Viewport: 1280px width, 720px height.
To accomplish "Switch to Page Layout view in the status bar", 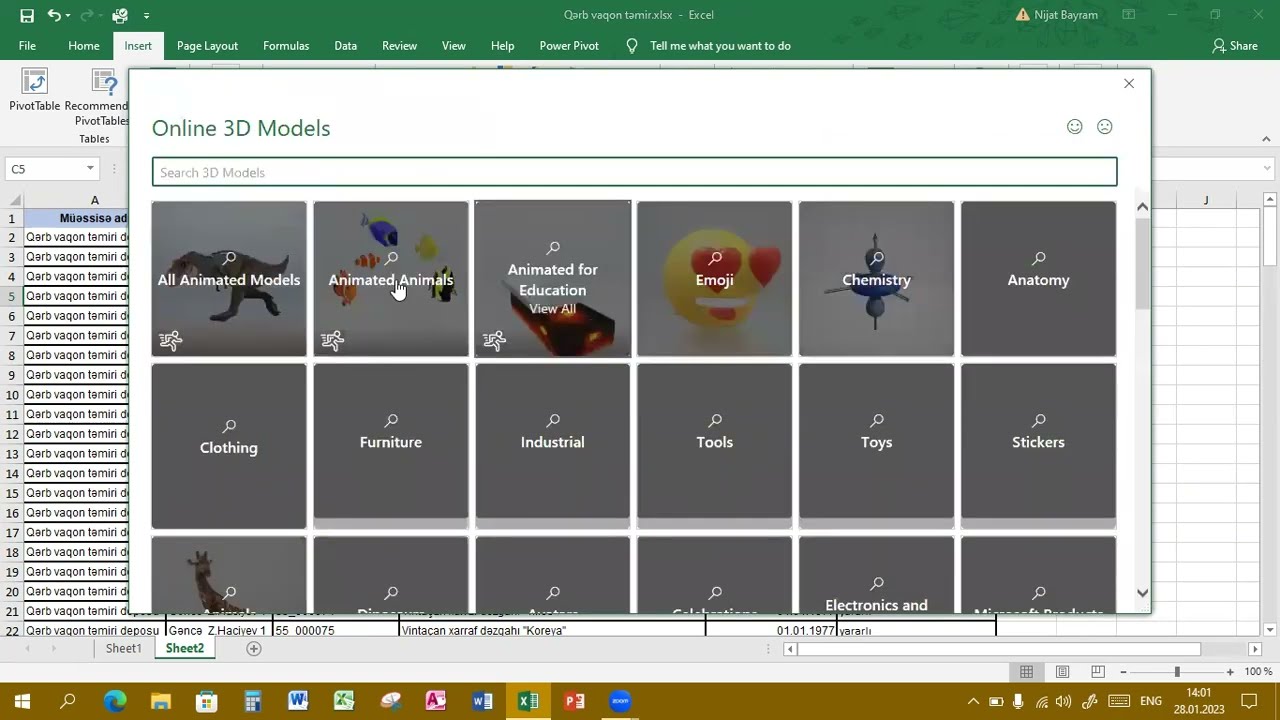I will (1062, 672).
